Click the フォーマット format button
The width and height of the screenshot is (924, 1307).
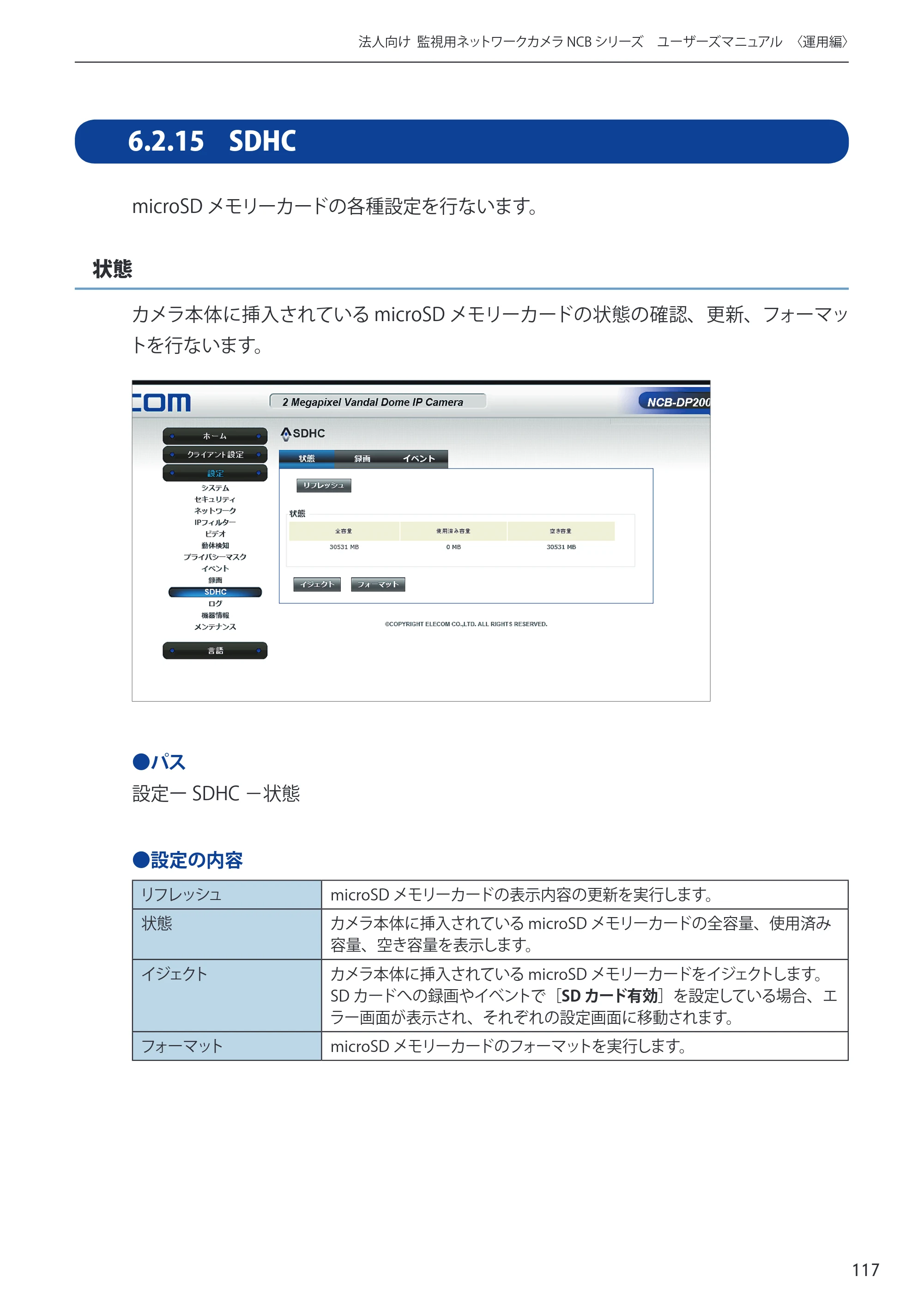point(378,584)
